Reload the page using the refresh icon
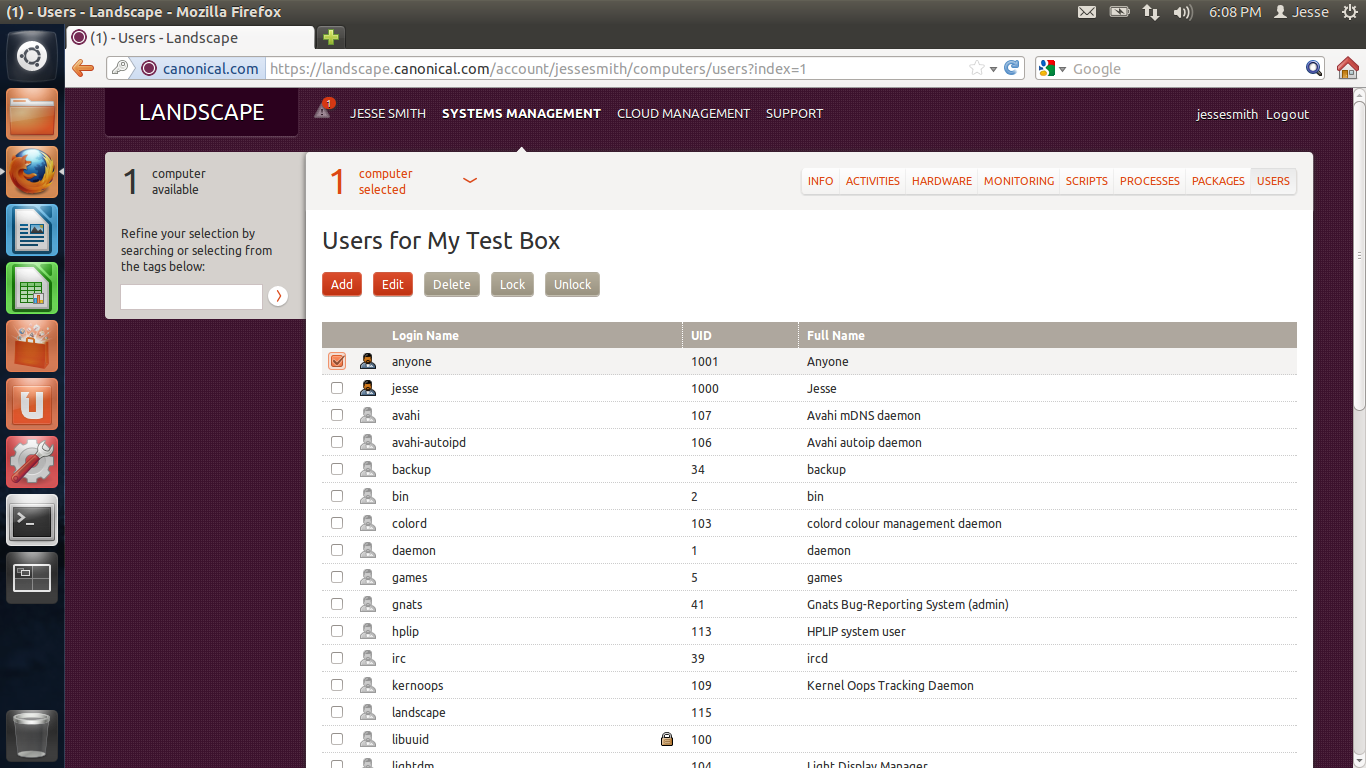This screenshot has height=768, width=1366. click(1012, 69)
